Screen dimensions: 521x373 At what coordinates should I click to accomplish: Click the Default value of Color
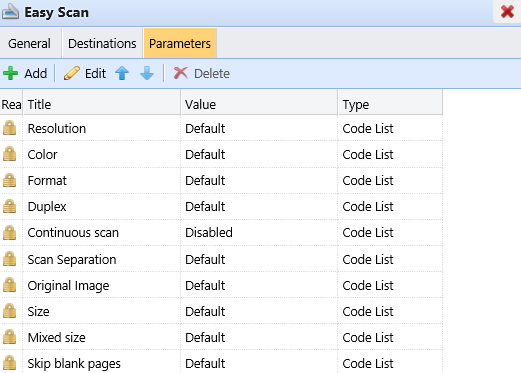[205, 155]
